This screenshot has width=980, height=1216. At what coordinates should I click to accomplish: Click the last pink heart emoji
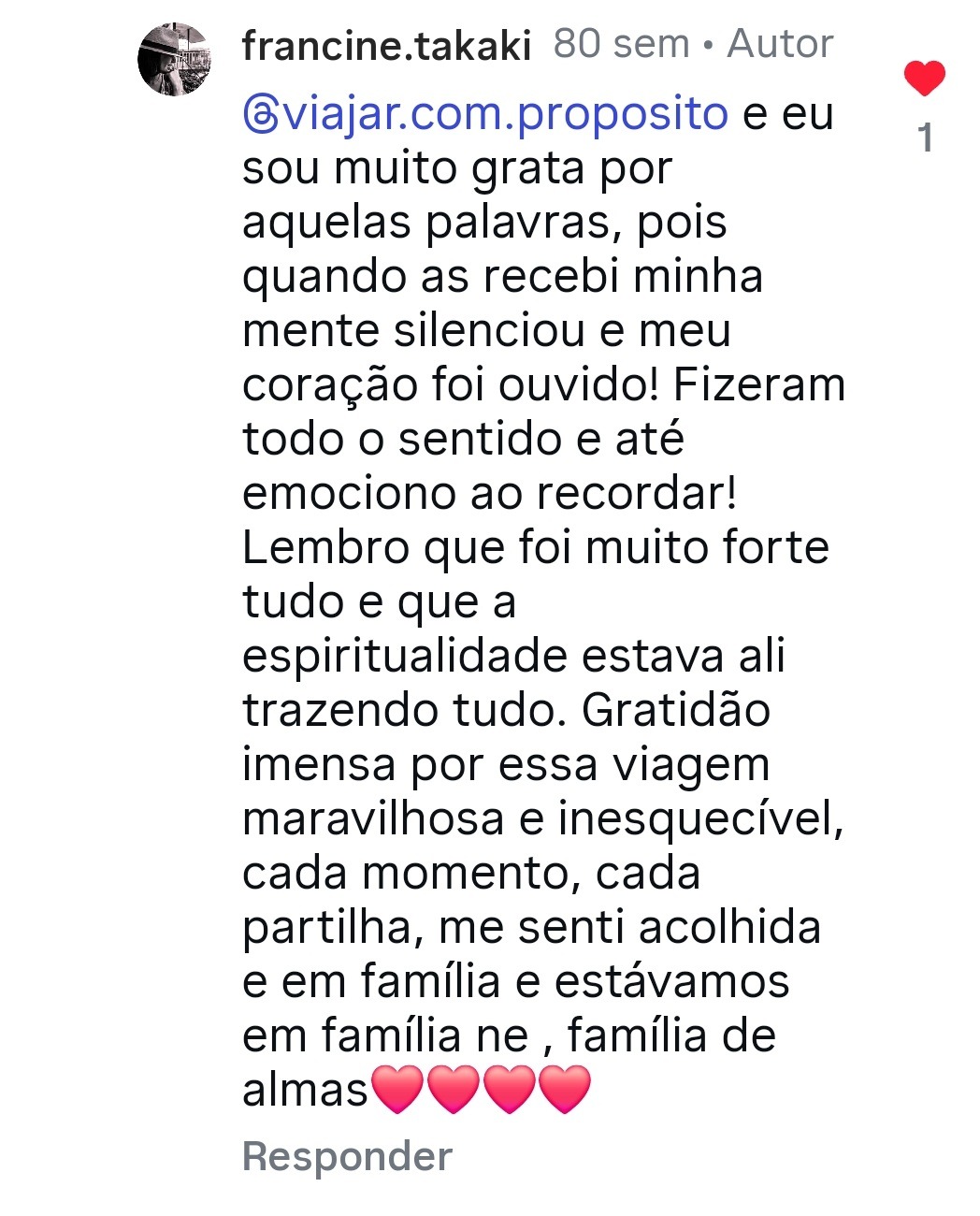click(565, 1090)
